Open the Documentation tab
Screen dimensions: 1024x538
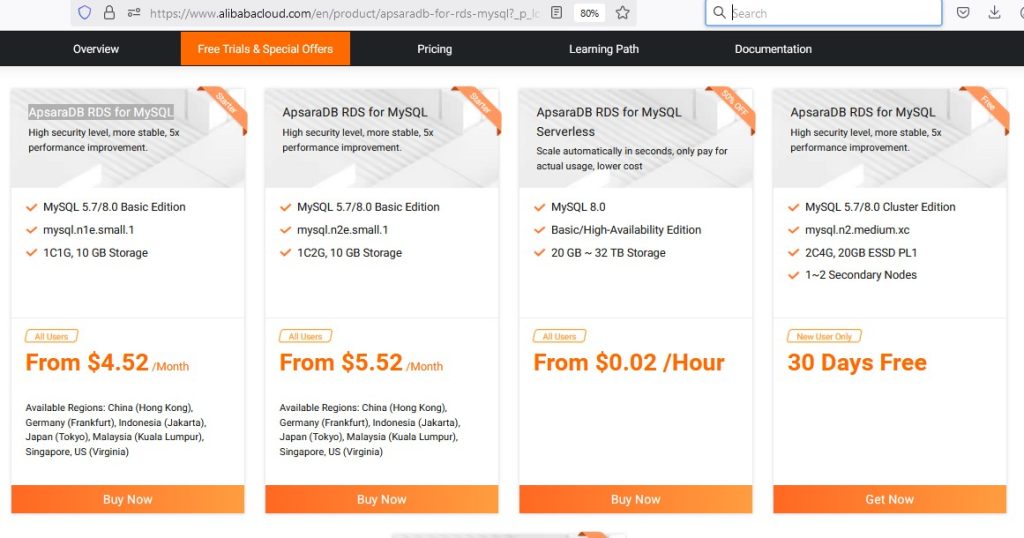[x=773, y=49]
